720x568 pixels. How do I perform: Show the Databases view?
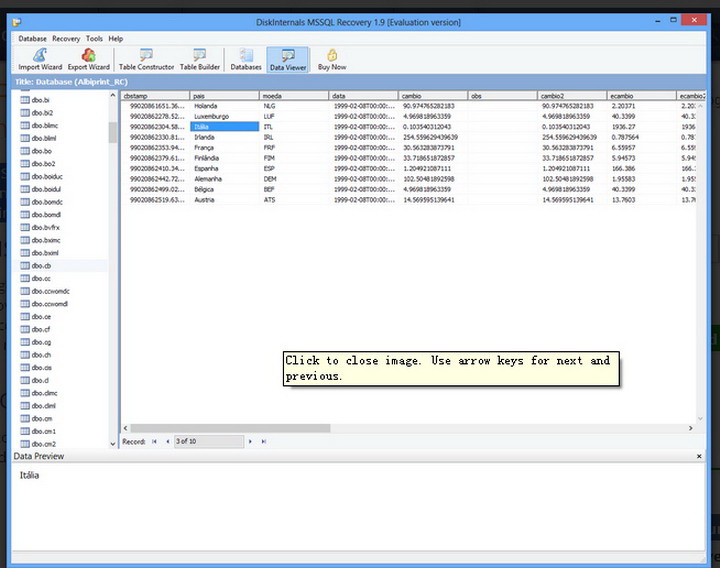(x=246, y=60)
